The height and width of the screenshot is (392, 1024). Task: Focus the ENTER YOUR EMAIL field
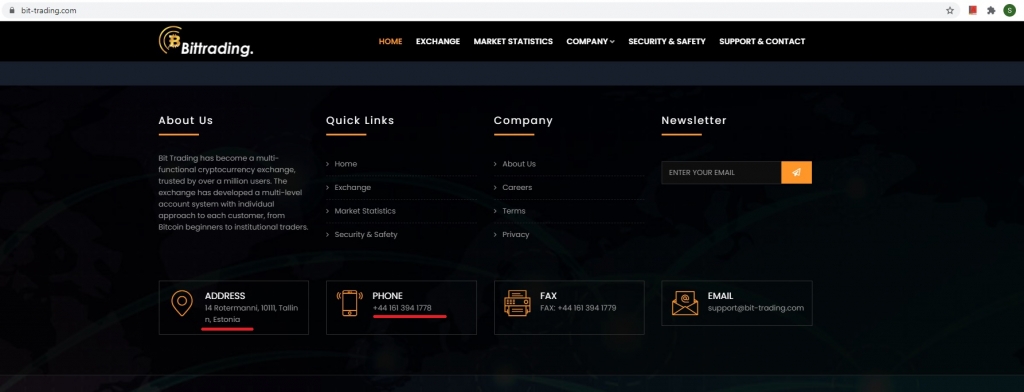pos(721,172)
